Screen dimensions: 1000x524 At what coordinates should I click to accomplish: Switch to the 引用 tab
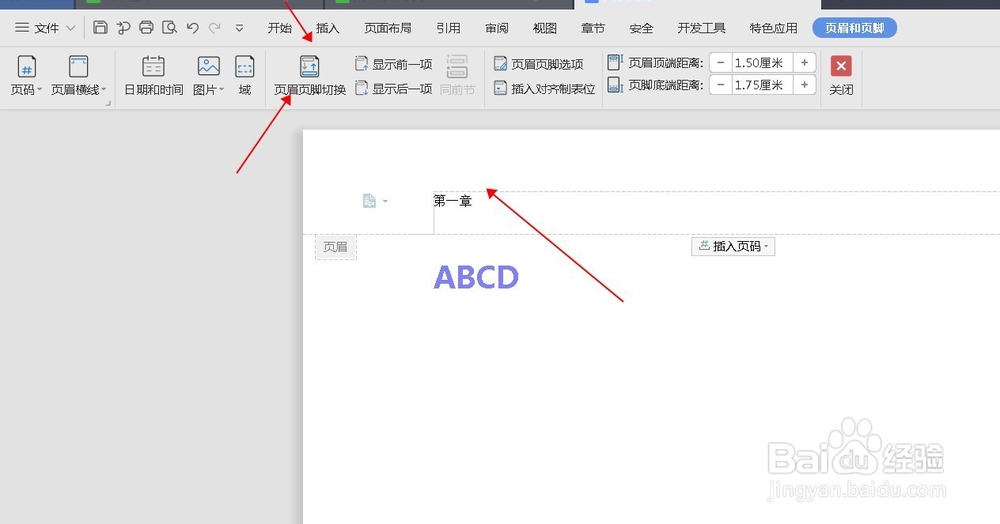pos(448,28)
